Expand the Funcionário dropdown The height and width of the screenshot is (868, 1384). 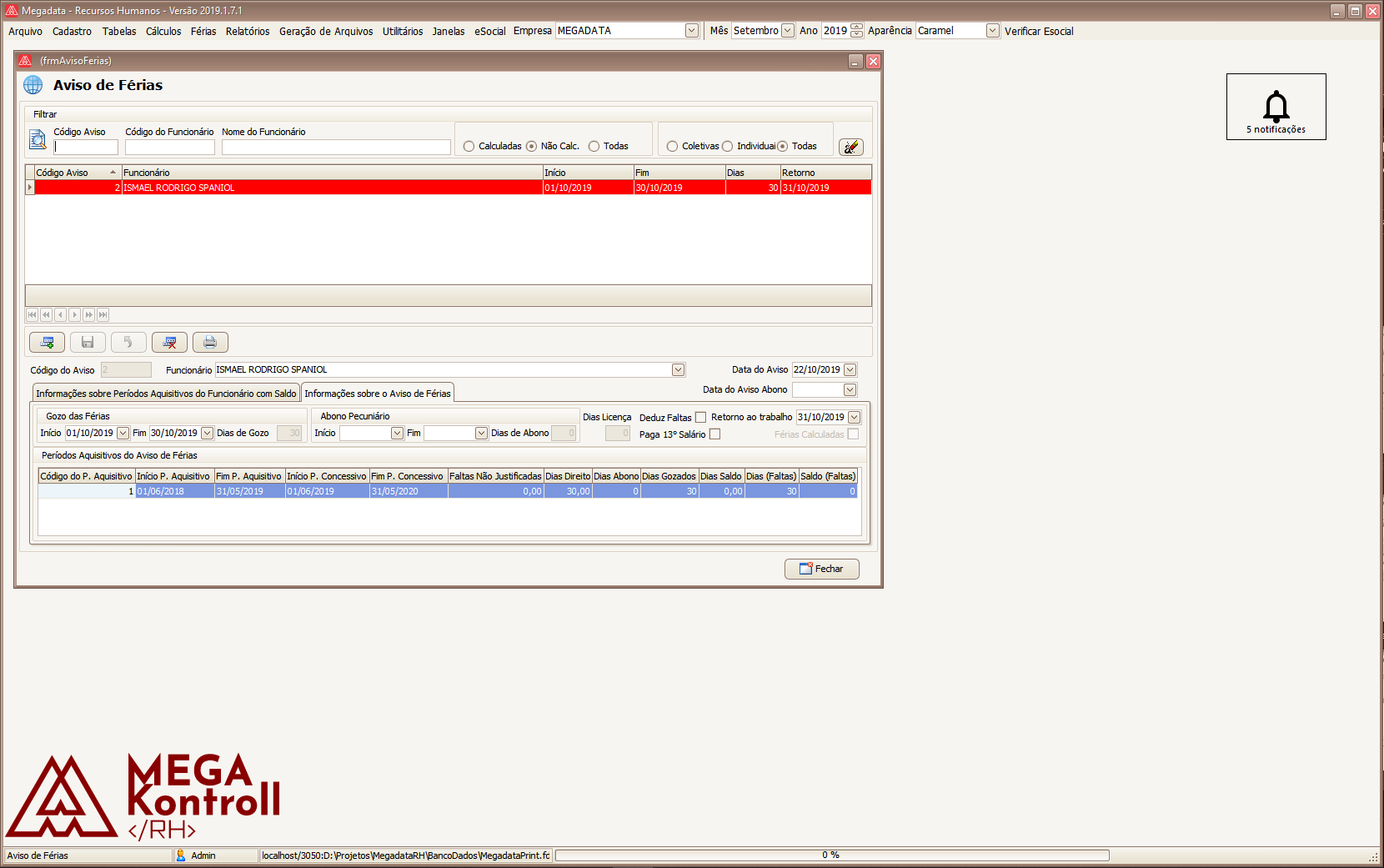pos(678,370)
